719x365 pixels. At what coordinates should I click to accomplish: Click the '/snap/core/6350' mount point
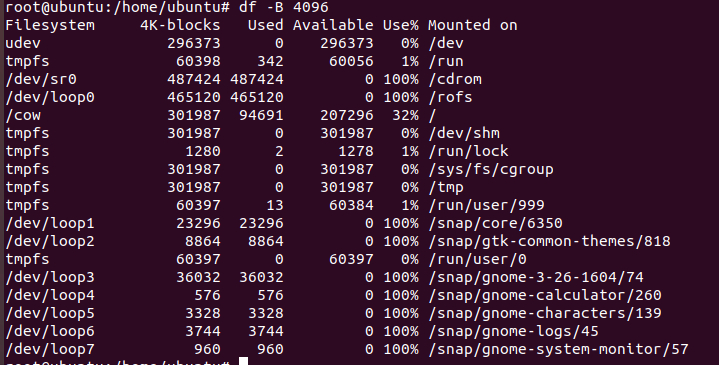pos(495,223)
